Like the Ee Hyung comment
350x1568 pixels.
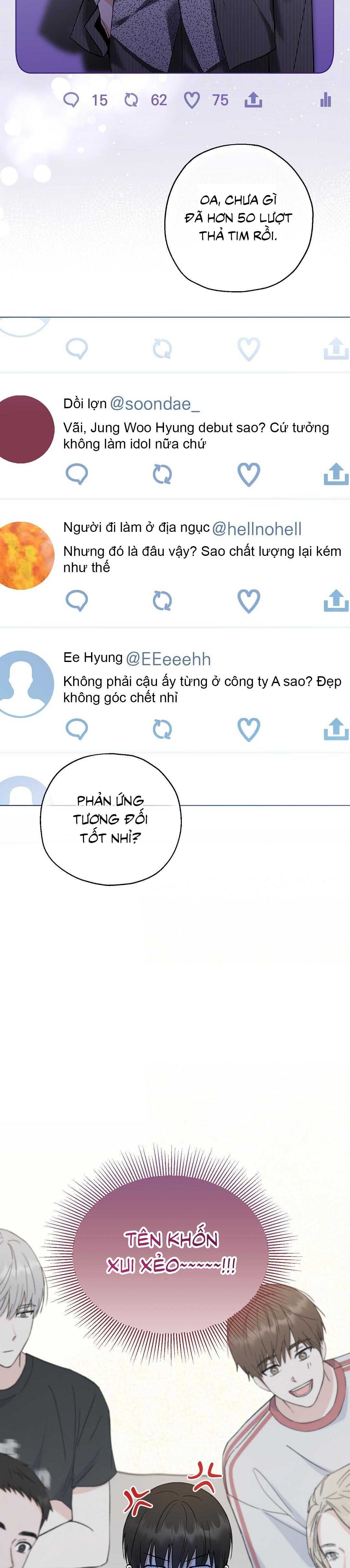point(249,729)
